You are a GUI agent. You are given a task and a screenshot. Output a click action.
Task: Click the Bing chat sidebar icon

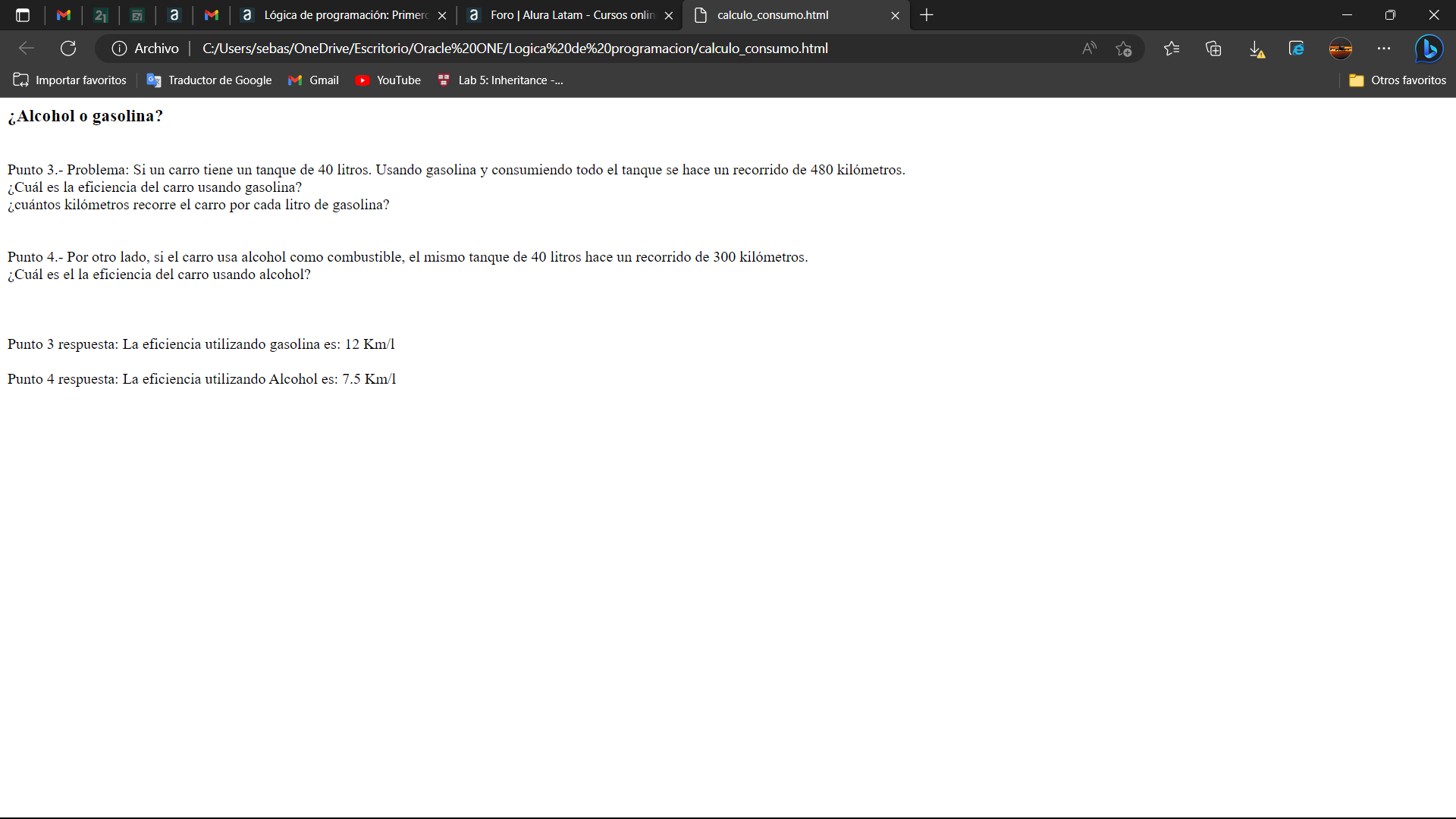coord(1429,49)
